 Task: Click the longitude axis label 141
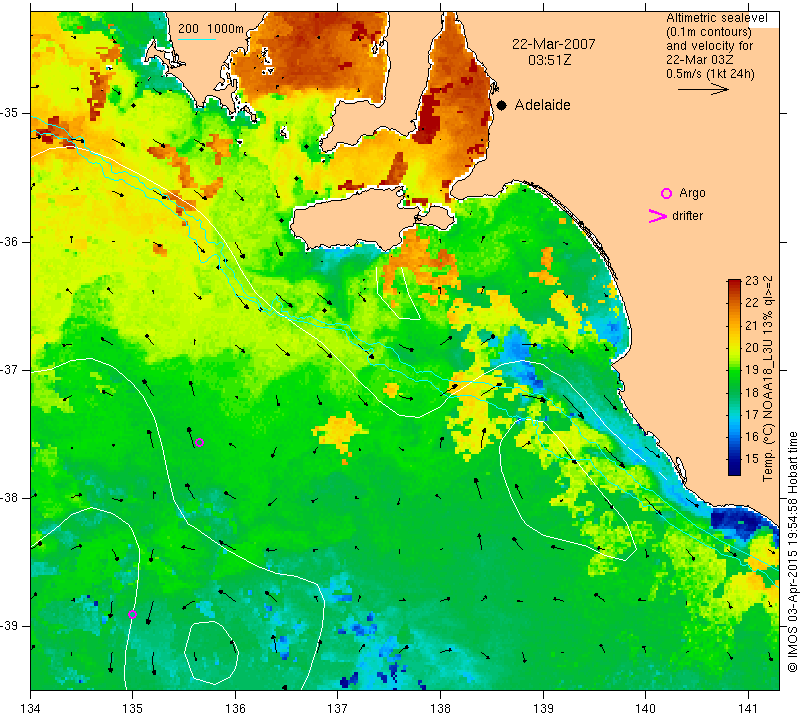click(x=748, y=709)
